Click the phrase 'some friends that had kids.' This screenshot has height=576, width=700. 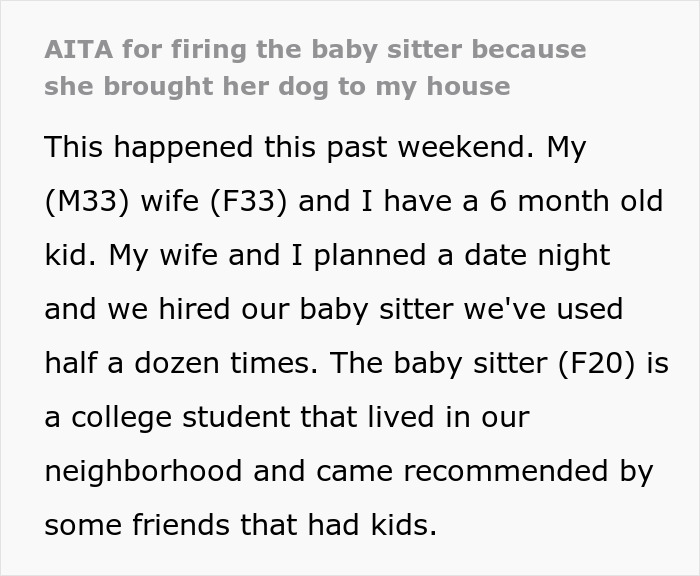[240, 525]
